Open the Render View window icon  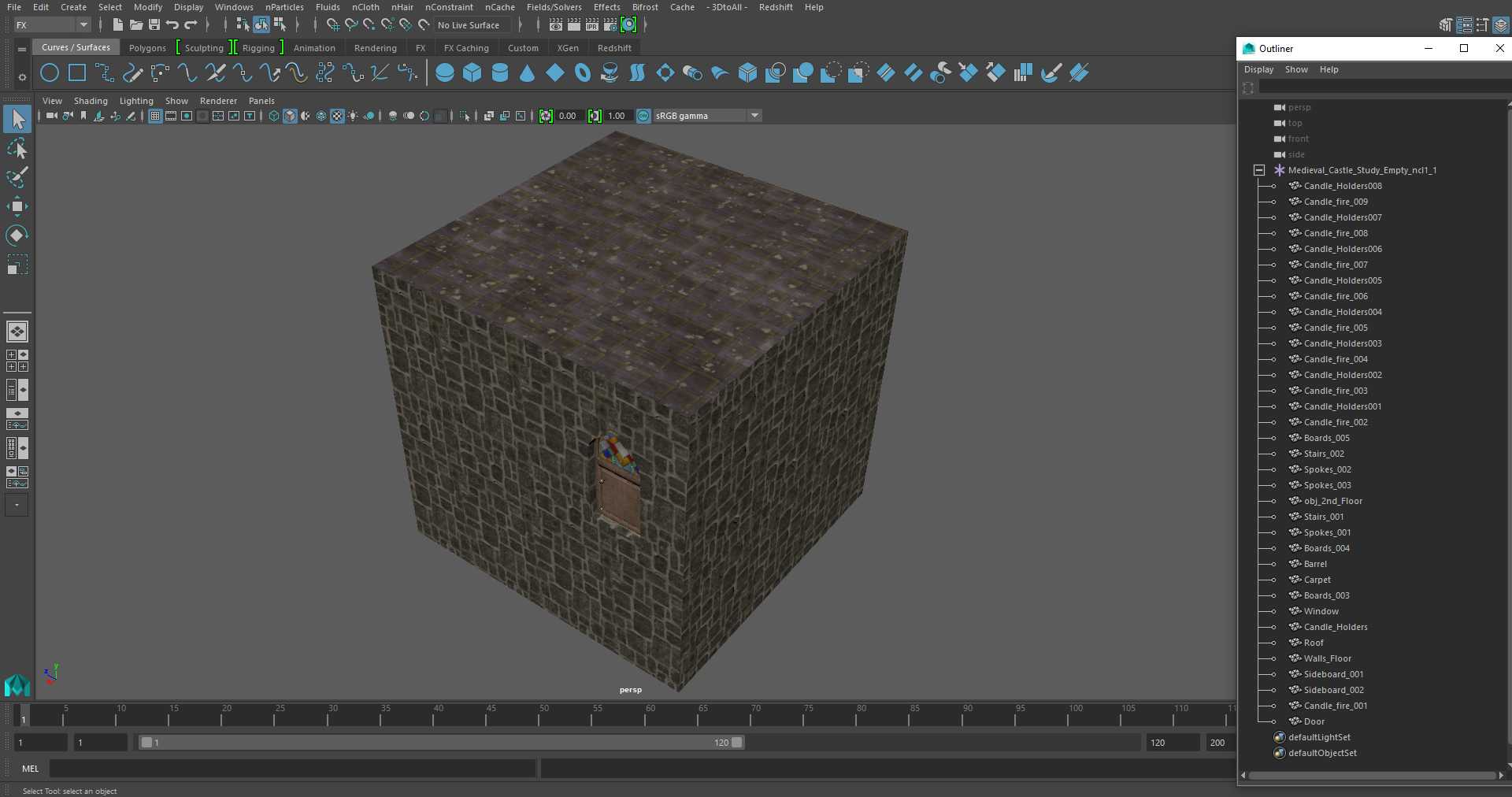556,25
